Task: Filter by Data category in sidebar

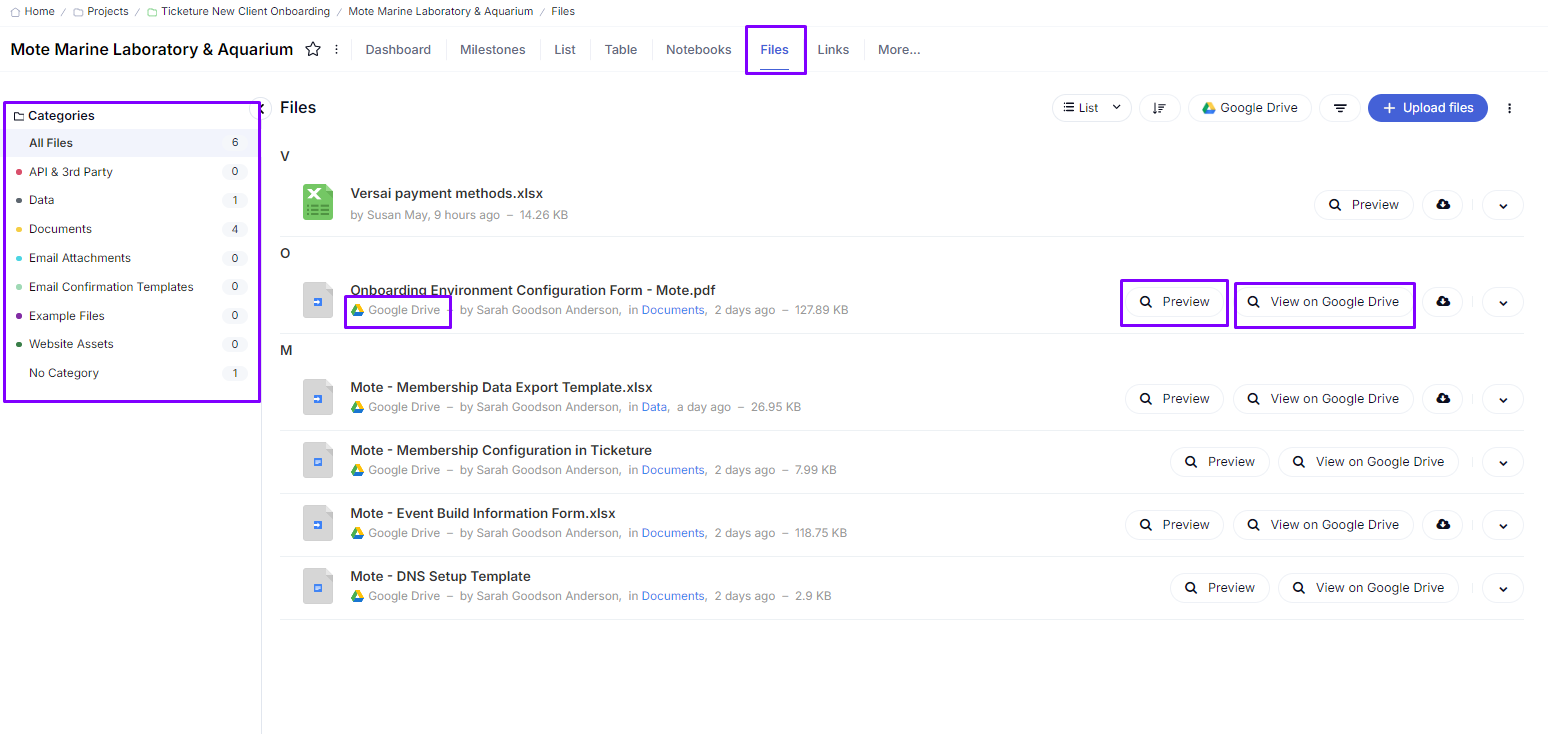Action: pos(131,200)
